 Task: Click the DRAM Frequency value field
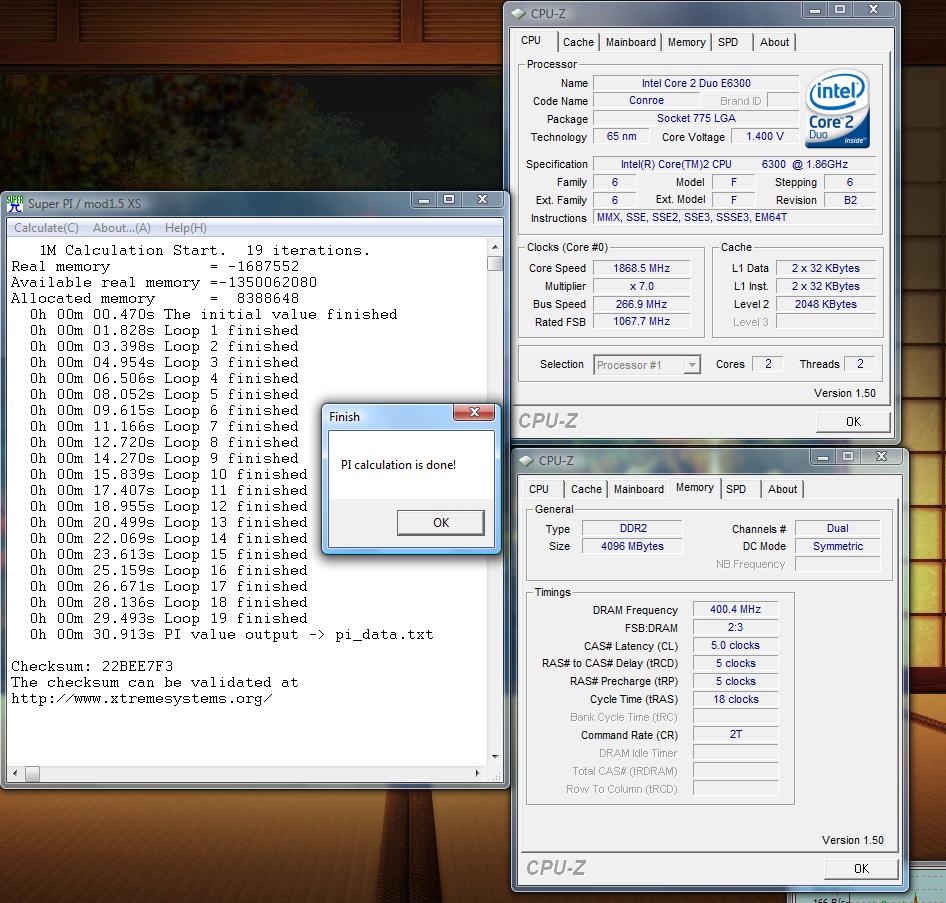(735, 609)
